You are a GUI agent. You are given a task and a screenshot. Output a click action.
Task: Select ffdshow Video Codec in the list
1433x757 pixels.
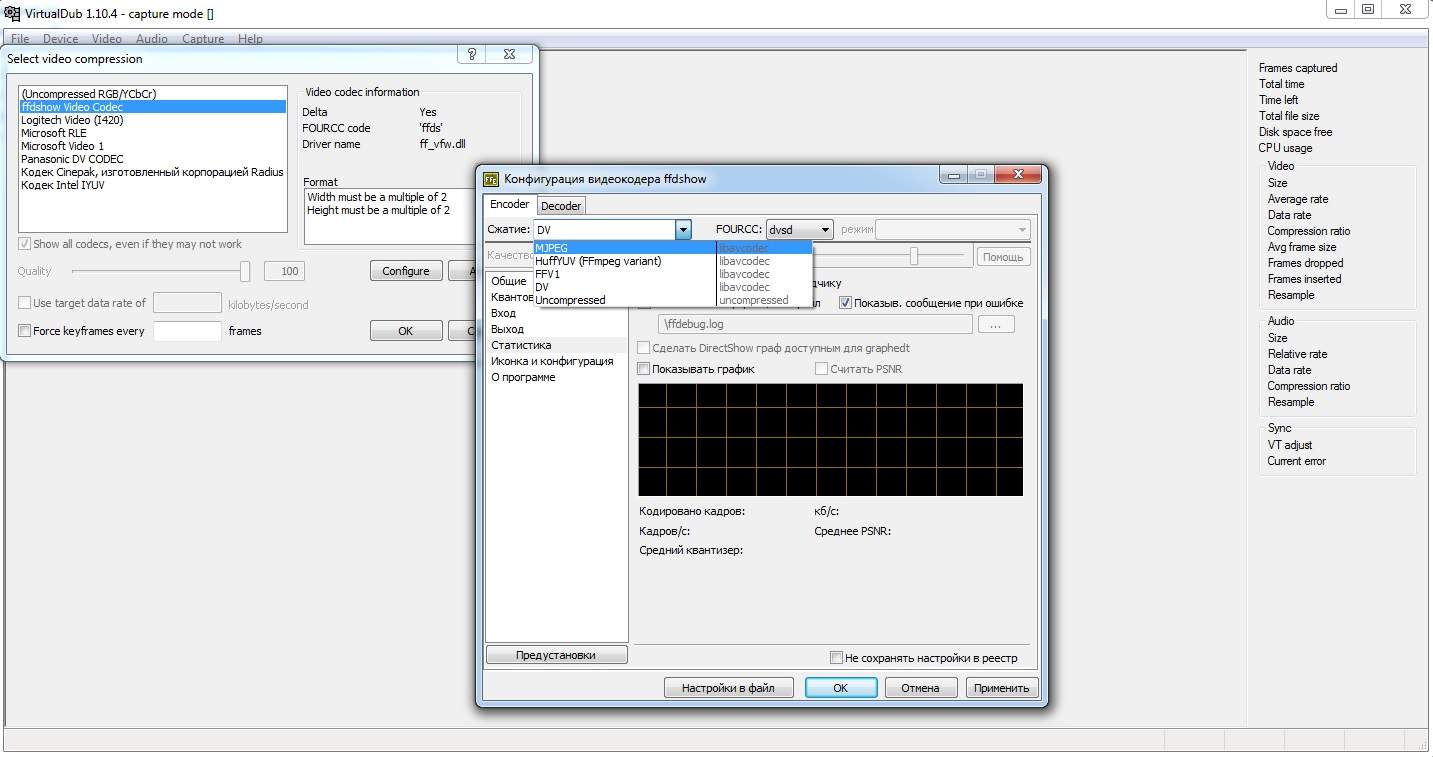pos(153,107)
